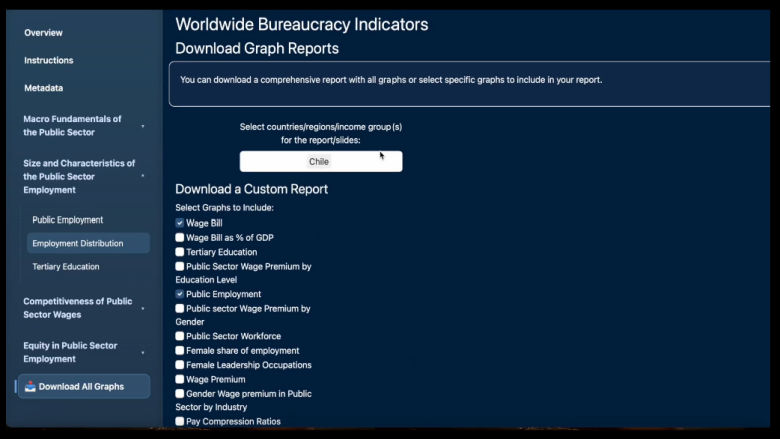Check Female share of employment
The width and height of the screenshot is (780, 439).
(x=180, y=350)
